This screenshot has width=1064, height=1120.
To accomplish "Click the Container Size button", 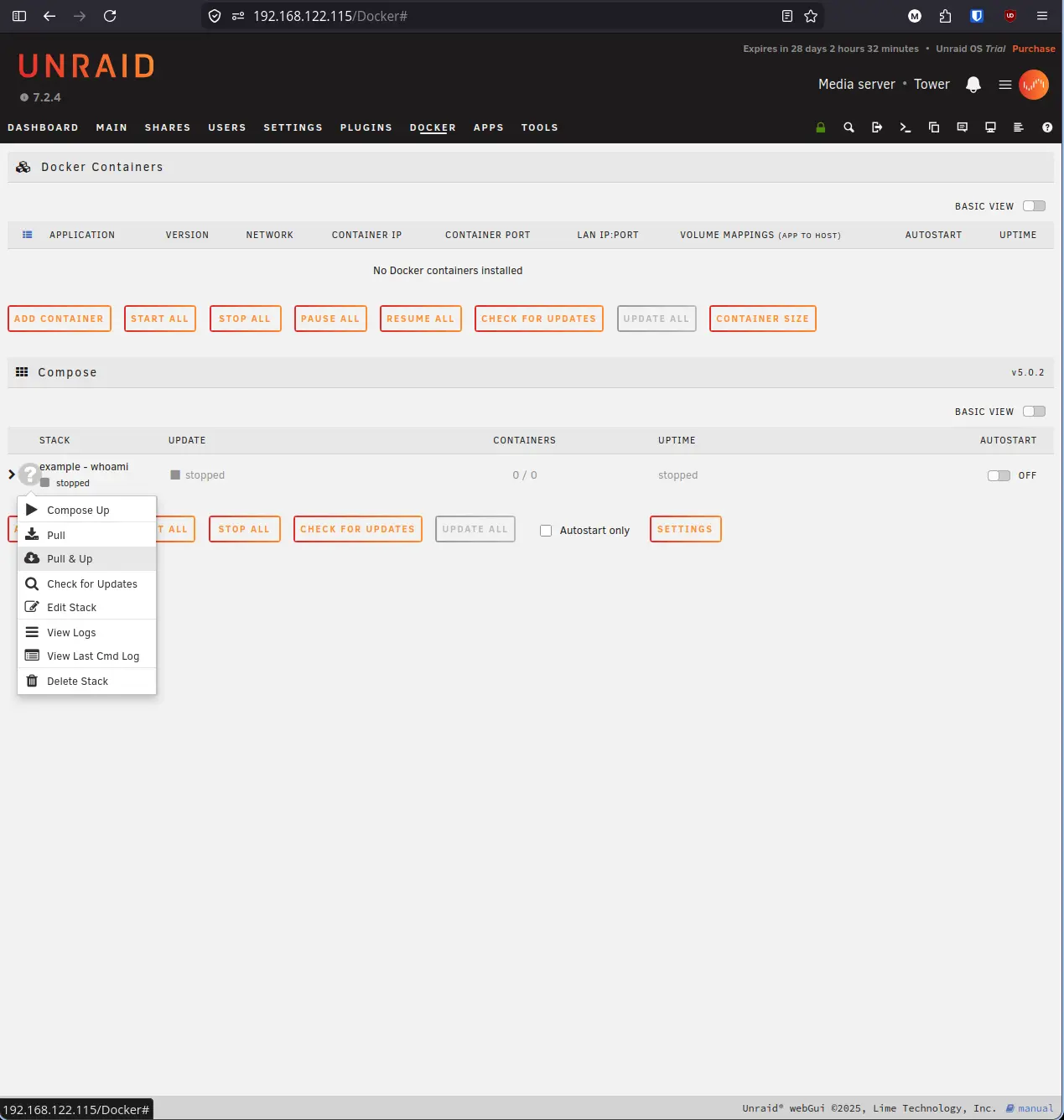I will pos(763,319).
